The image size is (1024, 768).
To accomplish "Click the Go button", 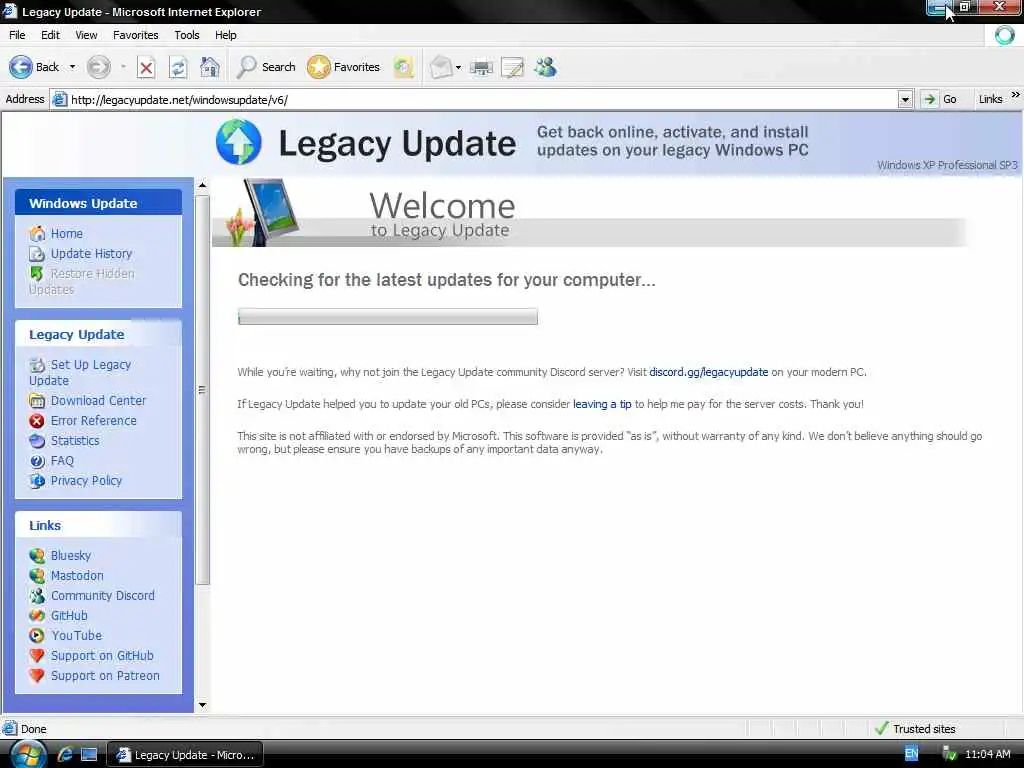I will coord(940,99).
